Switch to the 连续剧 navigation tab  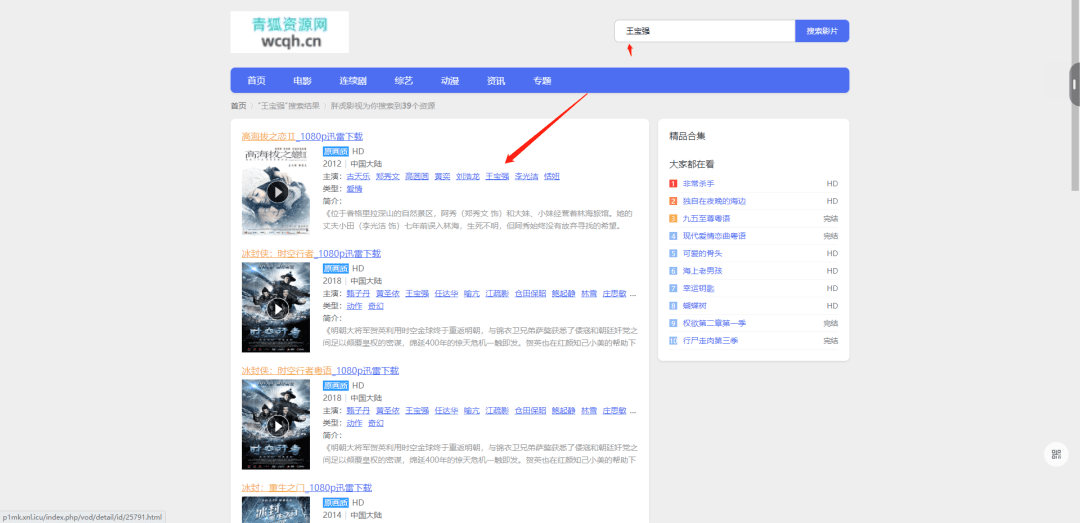coord(352,81)
